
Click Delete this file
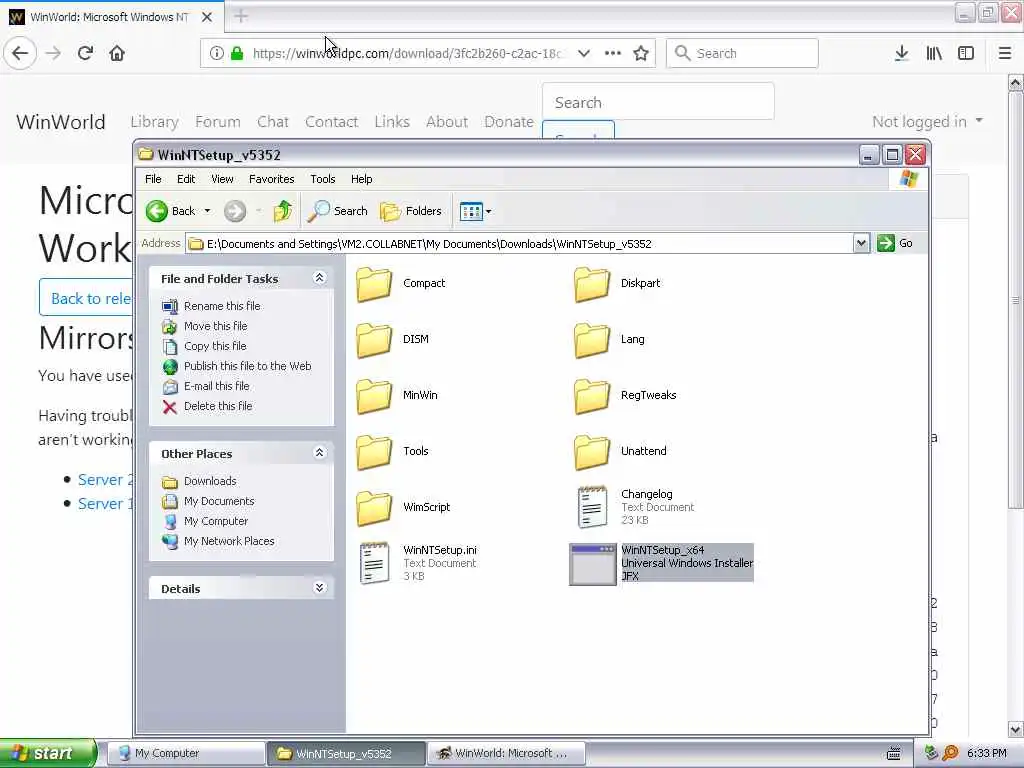point(207,406)
